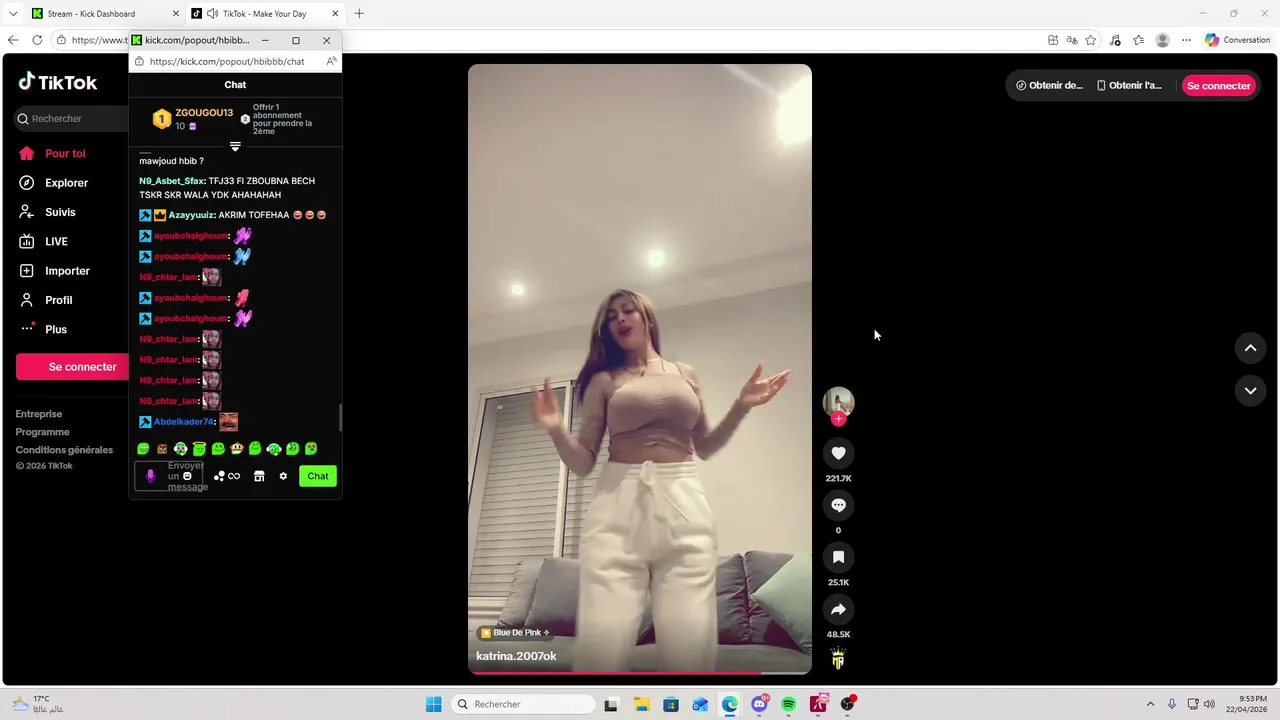Screen dimensions: 1280x720
Task: Go to previous video with up chevron
Action: click(x=1250, y=348)
